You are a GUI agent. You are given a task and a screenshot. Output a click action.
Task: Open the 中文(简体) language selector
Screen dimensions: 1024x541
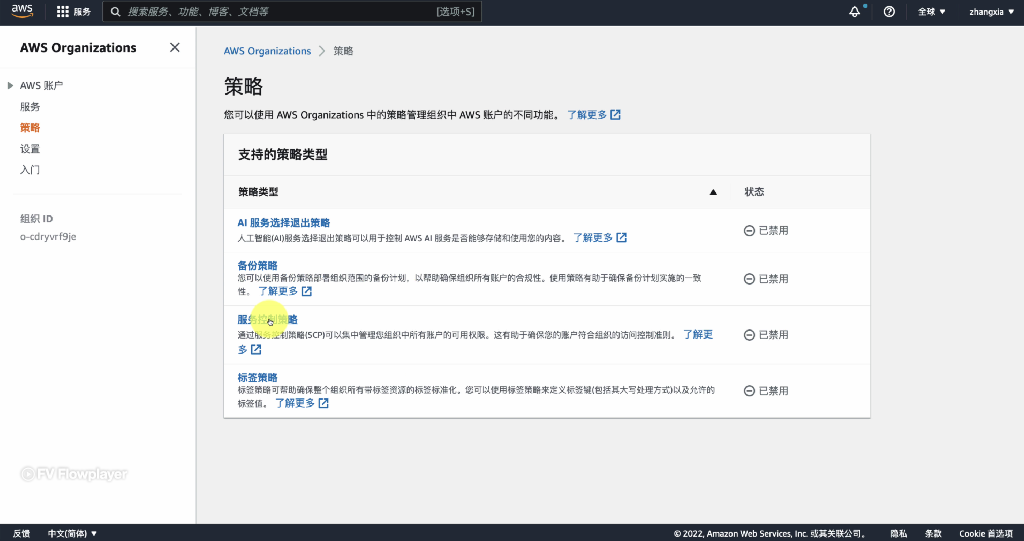72,533
